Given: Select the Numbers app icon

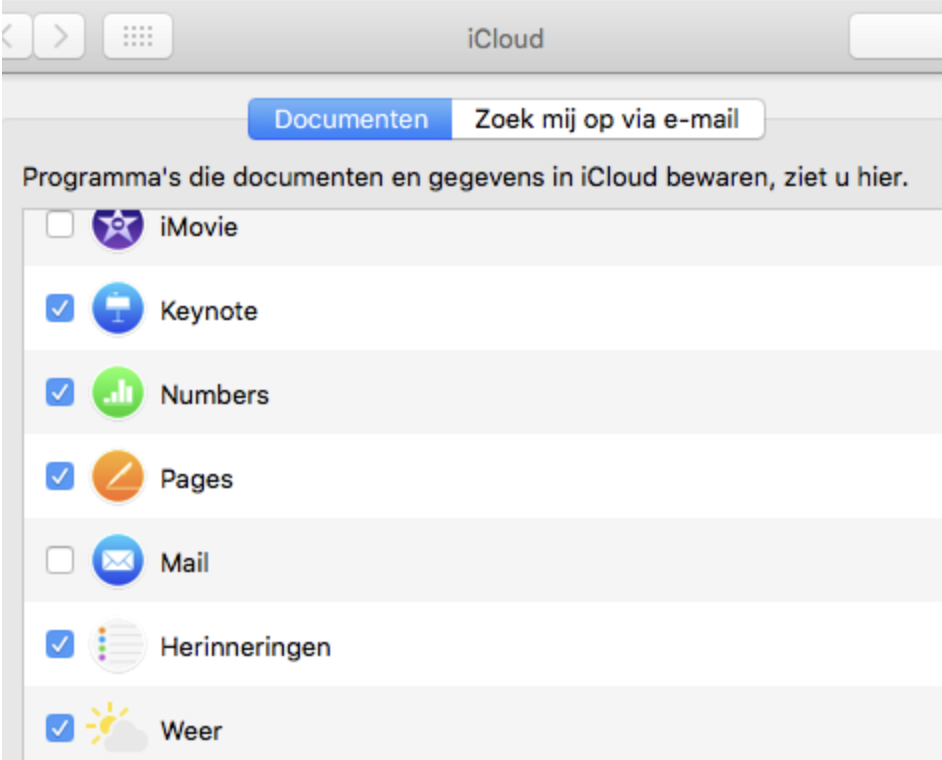Looking at the screenshot, I should [117, 394].
